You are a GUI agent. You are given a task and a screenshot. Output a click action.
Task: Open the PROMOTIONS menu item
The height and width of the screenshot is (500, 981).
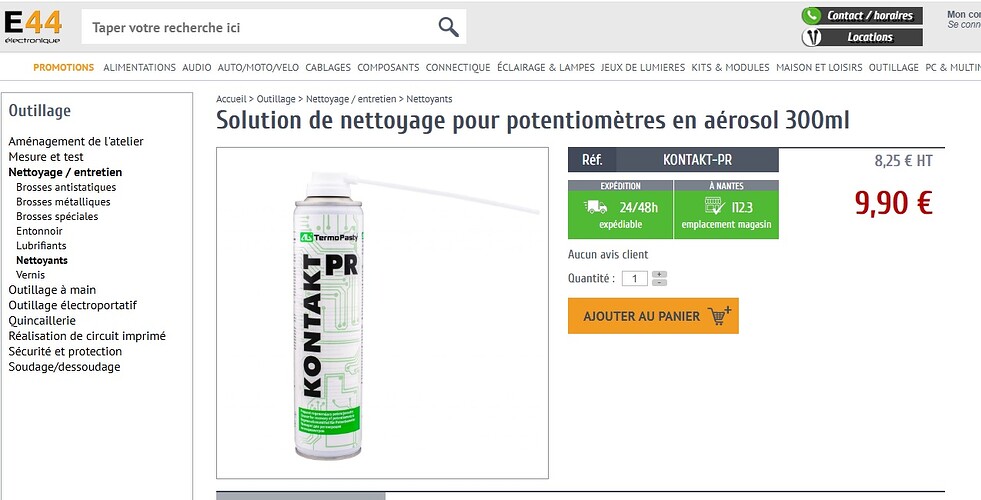coord(64,67)
